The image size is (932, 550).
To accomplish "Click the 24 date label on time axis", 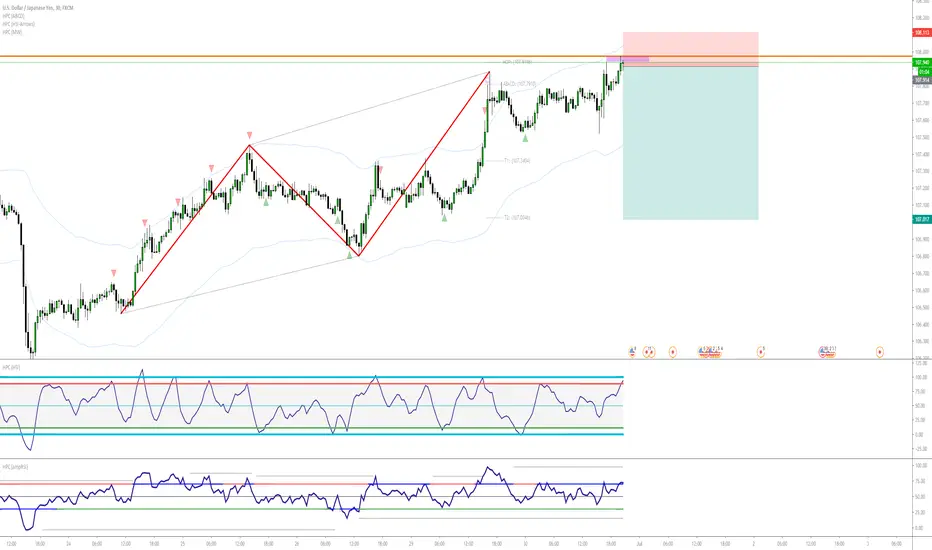I will 68,543.
